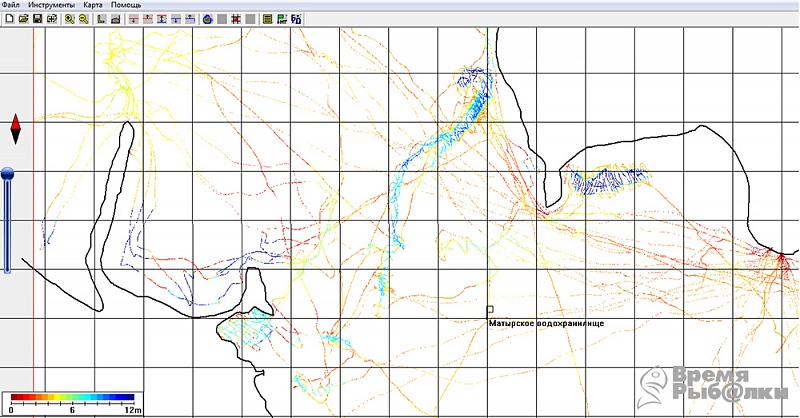The width and height of the screenshot is (800, 418).
Task: Click the green flag marker icon
Action: click(282, 19)
